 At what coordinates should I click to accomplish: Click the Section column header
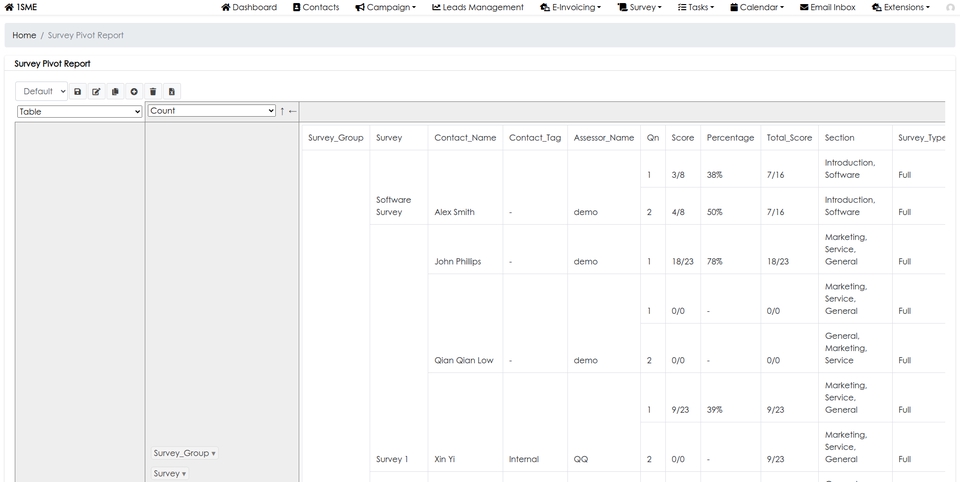pyautogui.click(x=839, y=138)
